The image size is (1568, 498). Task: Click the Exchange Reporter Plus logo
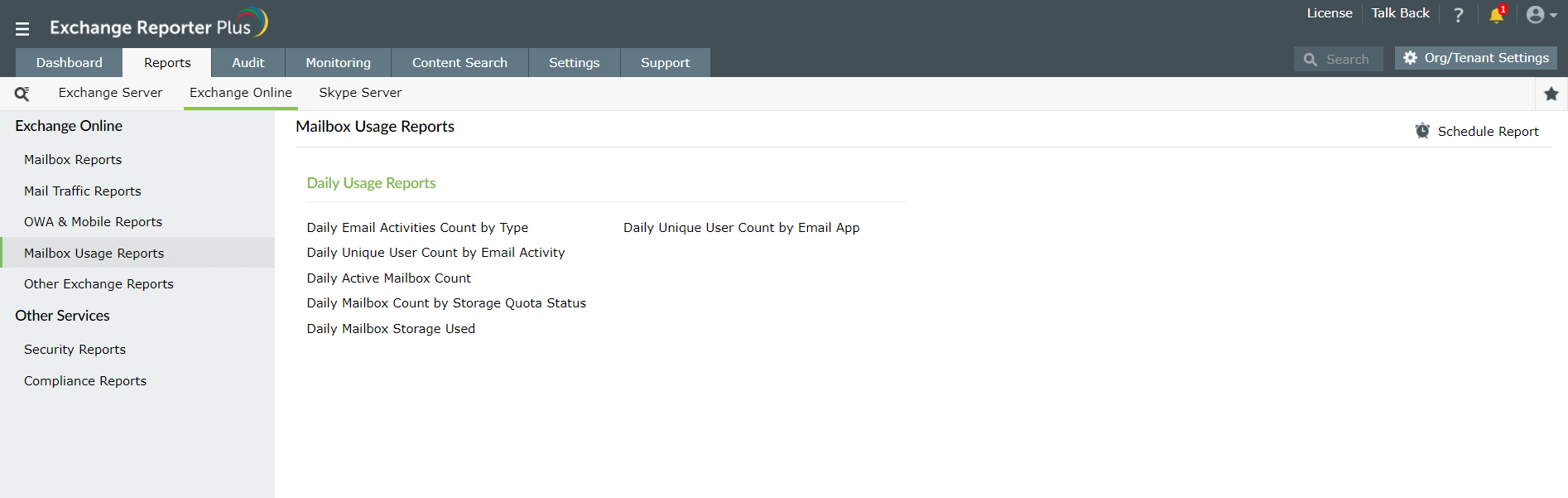click(159, 24)
